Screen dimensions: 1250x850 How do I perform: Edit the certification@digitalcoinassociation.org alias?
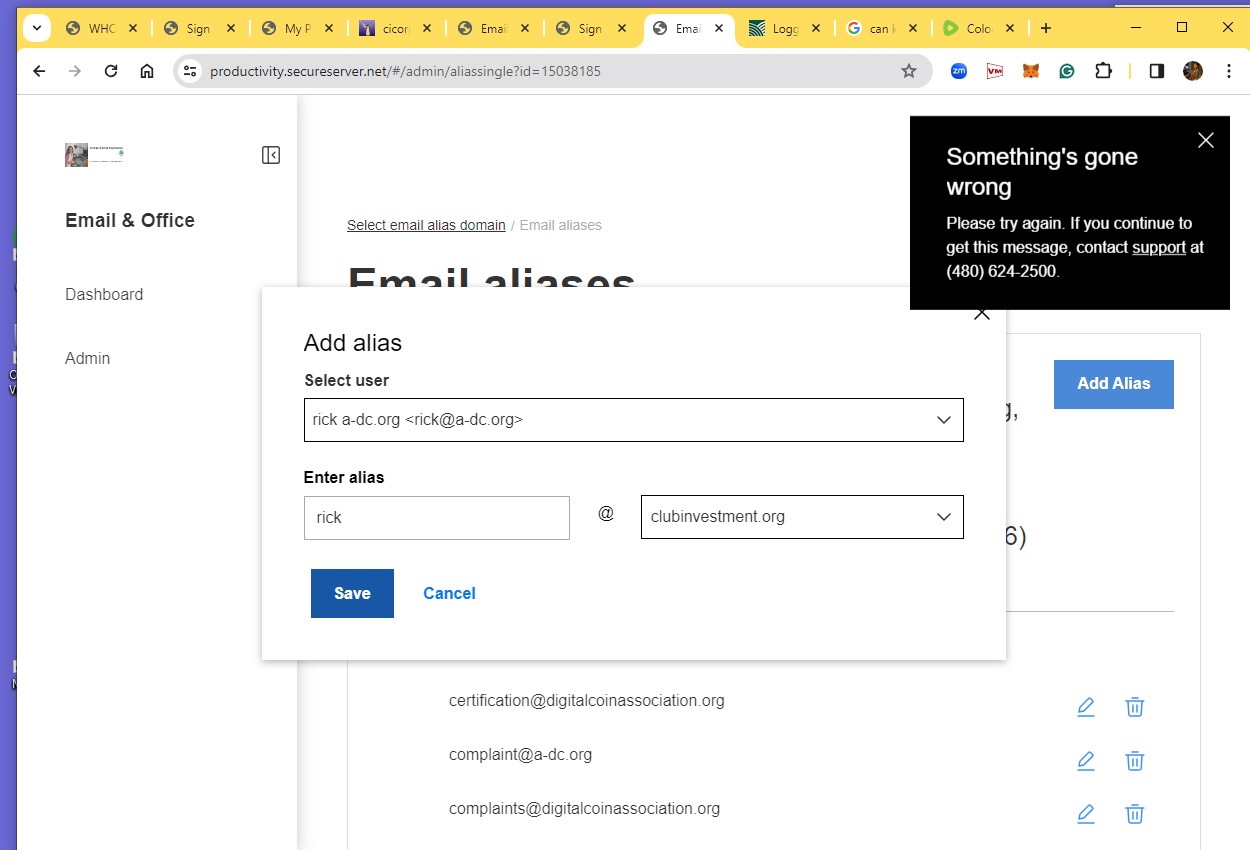pyautogui.click(x=1086, y=707)
